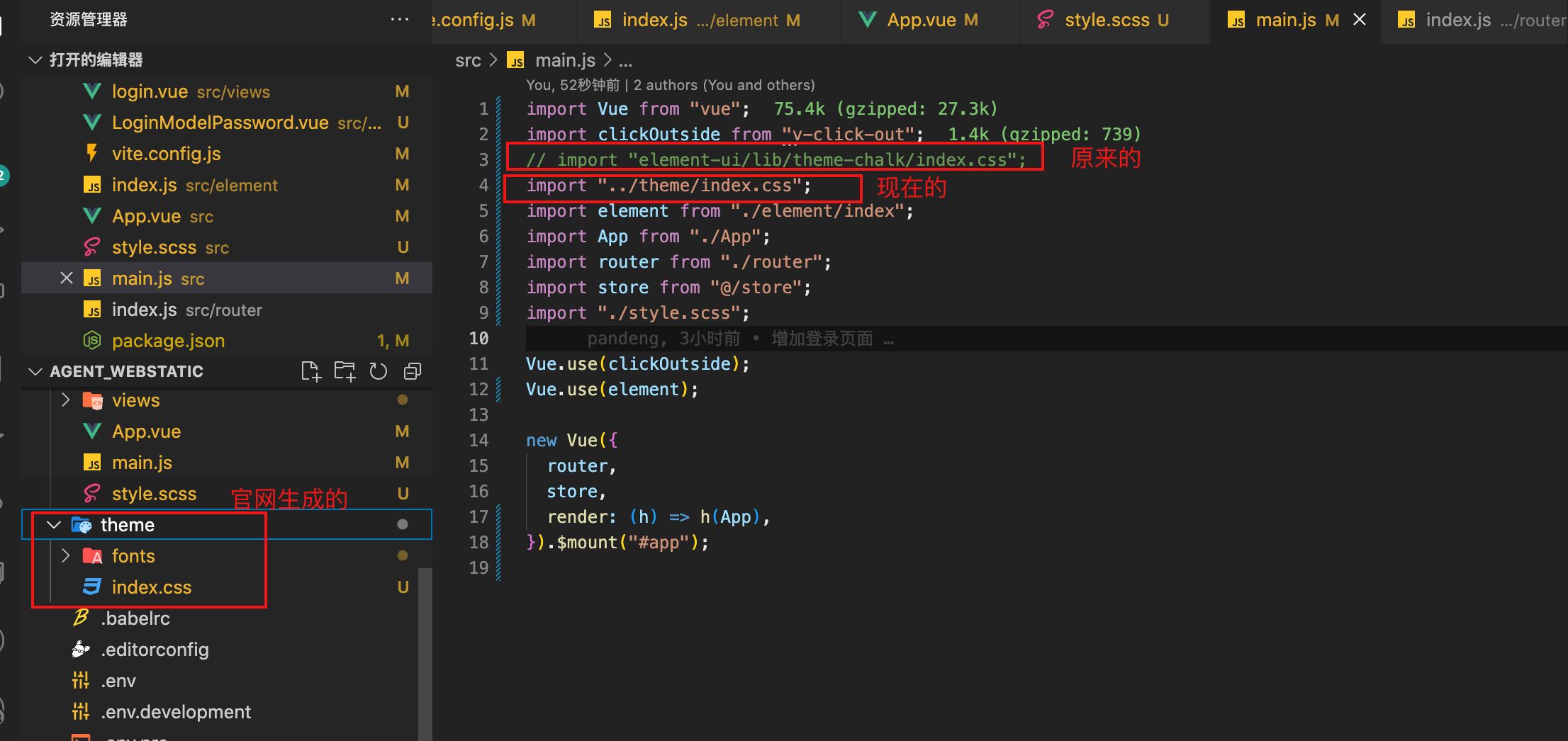This screenshot has width=1568, height=741.
Task: Place cursor on Vue.use(element) line
Action: (612, 390)
